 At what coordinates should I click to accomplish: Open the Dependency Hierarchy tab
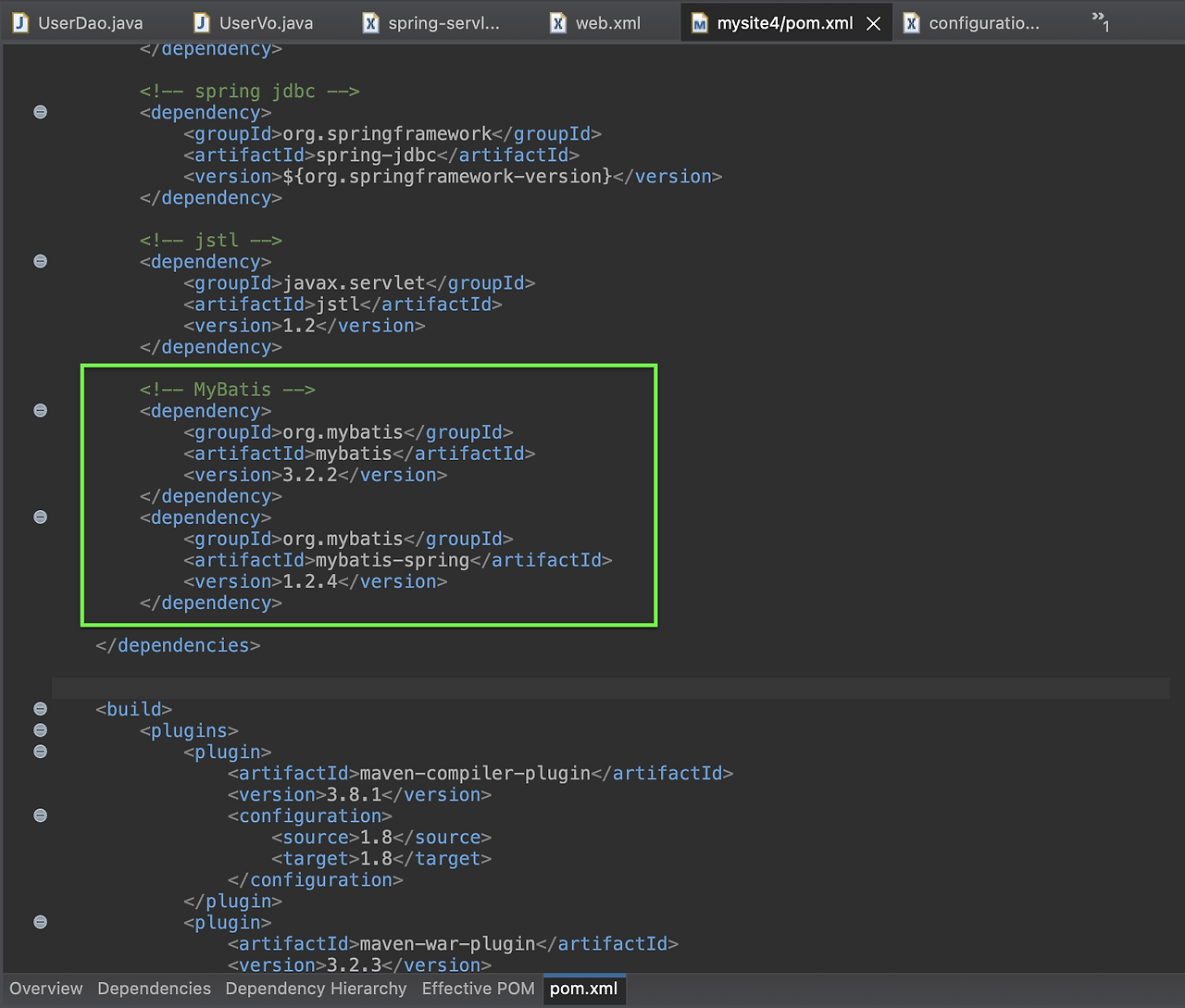pyautogui.click(x=315, y=989)
